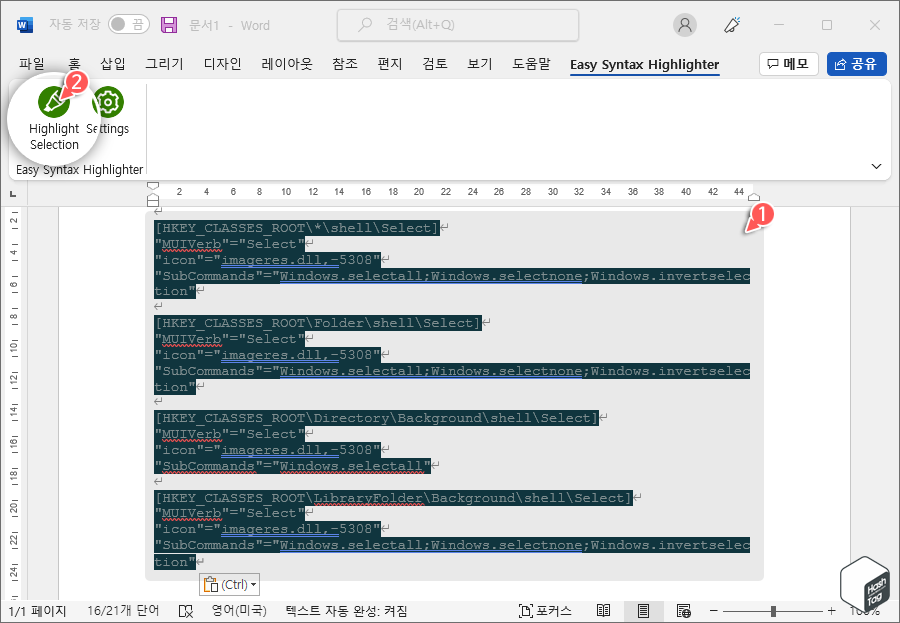Click the right indent marker on ruler
This screenshot has height=623, width=900.
tap(754, 197)
